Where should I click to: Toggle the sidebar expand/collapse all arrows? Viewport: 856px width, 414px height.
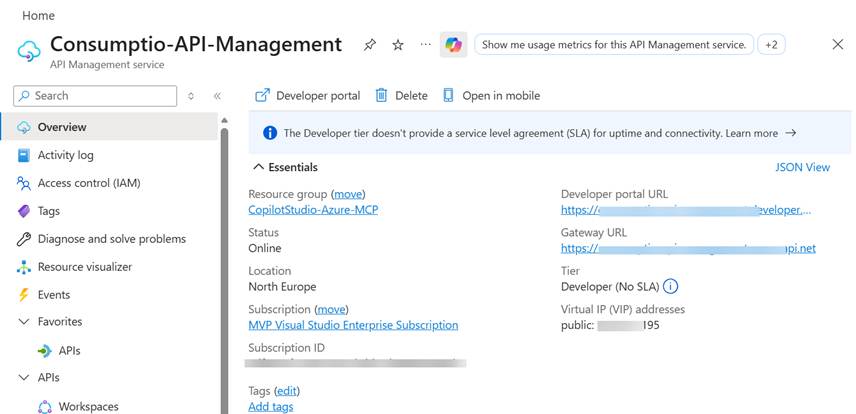click(x=191, y=96)
